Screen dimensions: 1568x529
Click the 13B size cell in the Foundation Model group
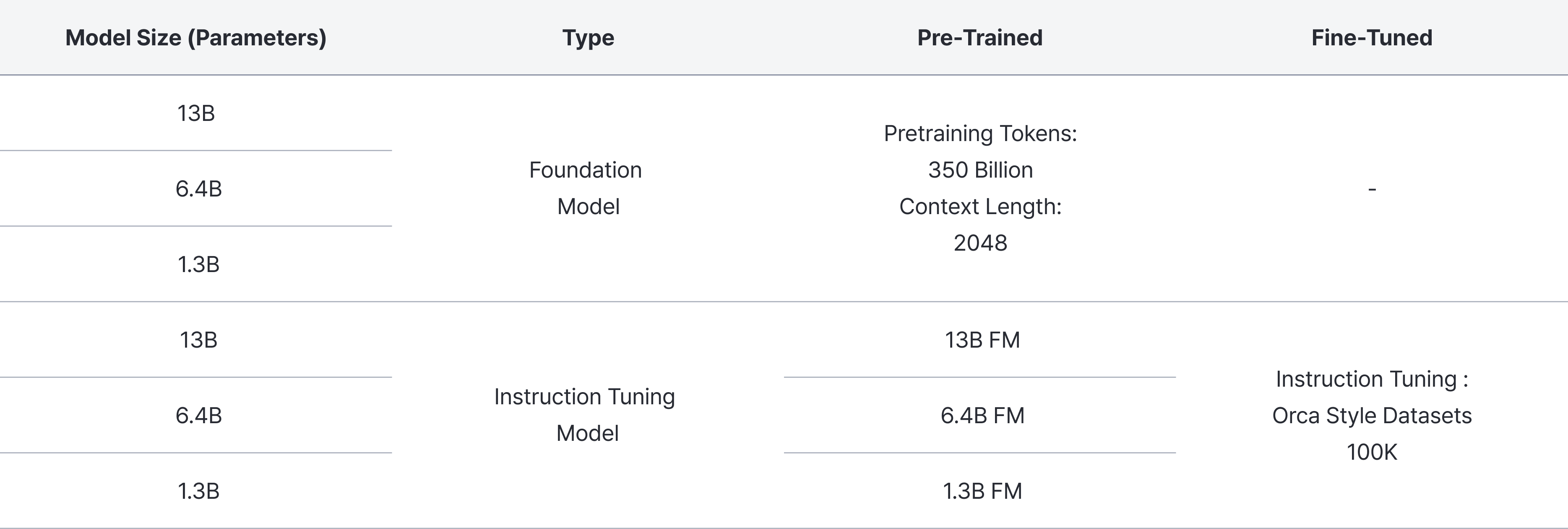click(196, 113)
